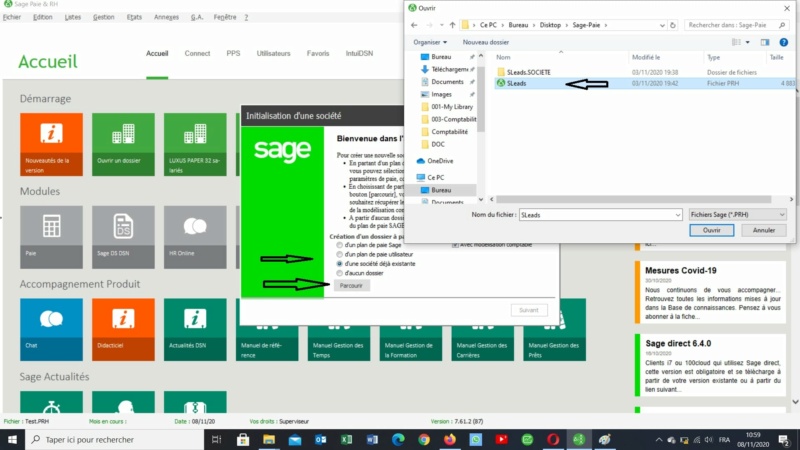Viewport: 800px width, 450px height.
Task: Switch to the IntuiDSN tab
Action: (359, 53)
